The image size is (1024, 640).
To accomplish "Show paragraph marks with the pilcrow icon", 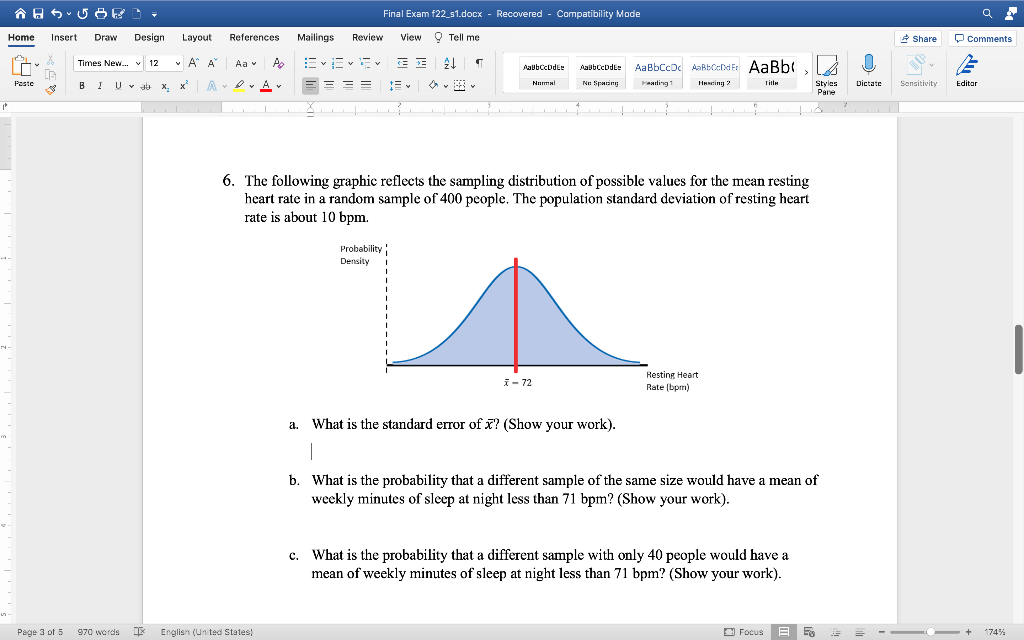I will coord(477,63).
